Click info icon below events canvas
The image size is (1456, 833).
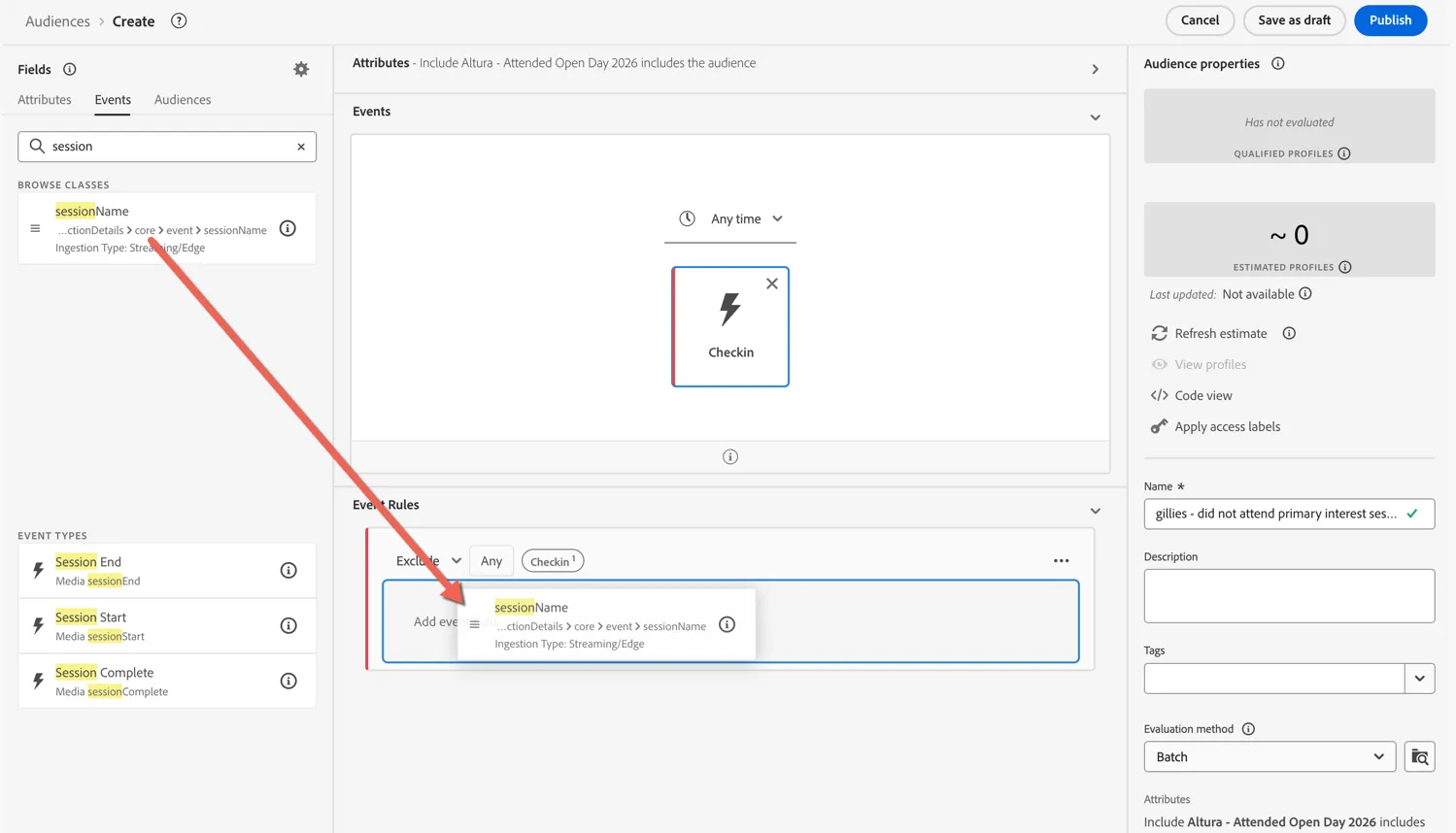(x=730, y=456)
